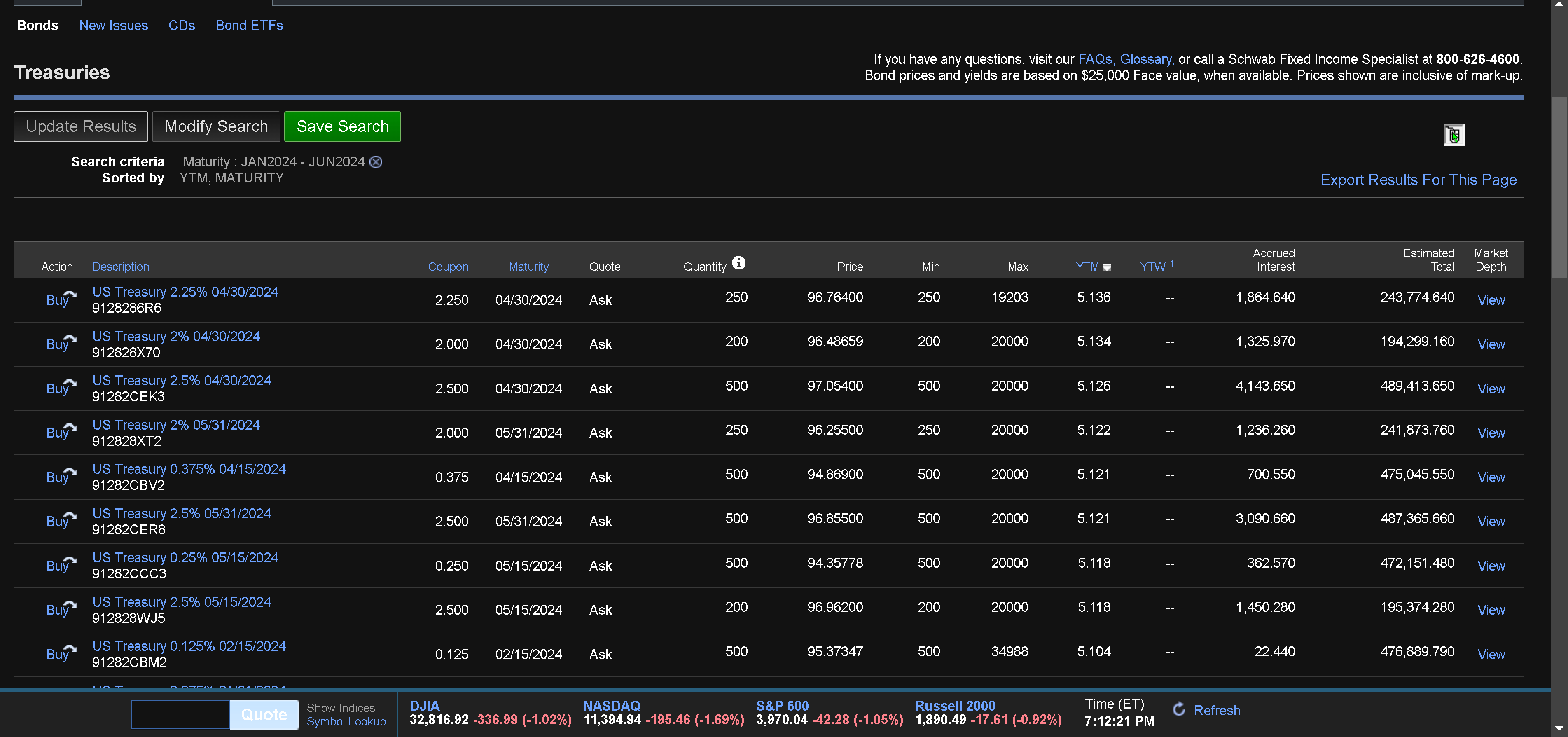Sort by Coupon column header

pyautogui.click(x=448, y=267)
